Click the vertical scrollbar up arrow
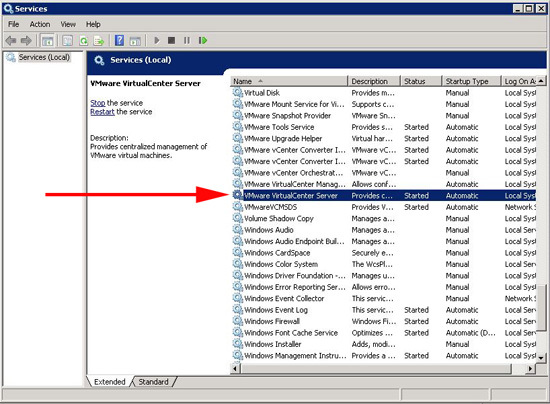The image size is (550, 404). coord(541,81)
